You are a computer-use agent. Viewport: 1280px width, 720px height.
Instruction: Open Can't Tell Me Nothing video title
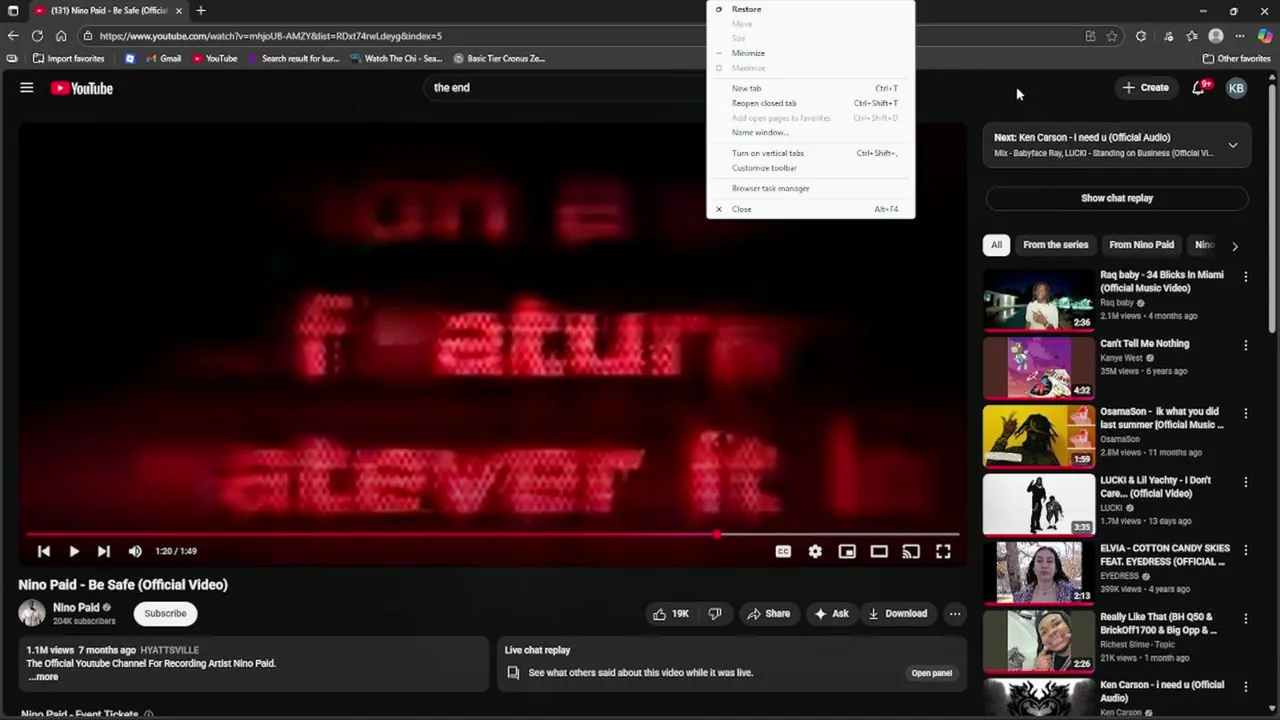coord(1145,343)
